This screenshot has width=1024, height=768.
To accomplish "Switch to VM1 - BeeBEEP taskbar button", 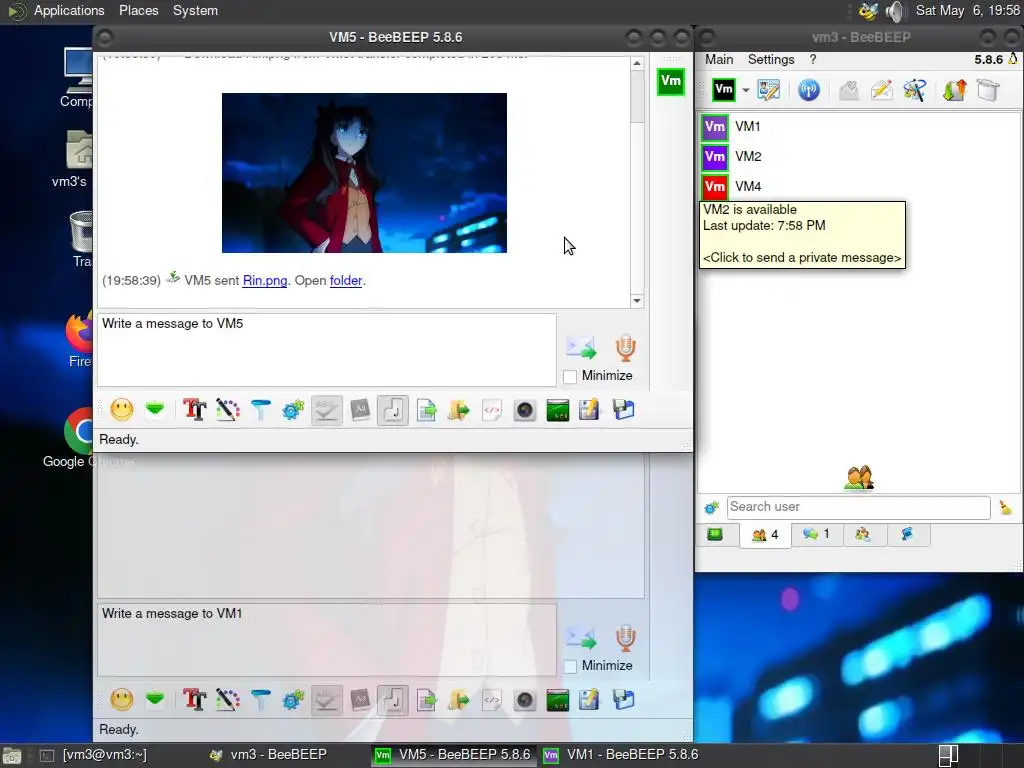I will [624, 755].
